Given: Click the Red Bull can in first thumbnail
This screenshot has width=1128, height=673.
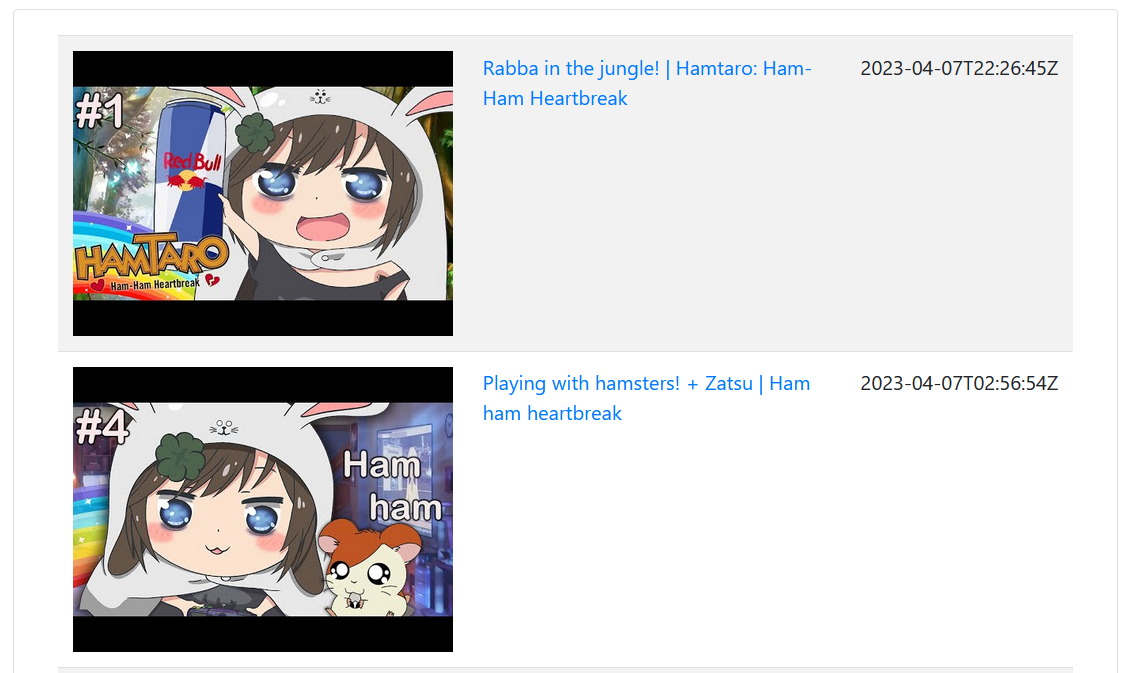Looking at the screenshot, I should pyautogui.click(x=190, y=170).
